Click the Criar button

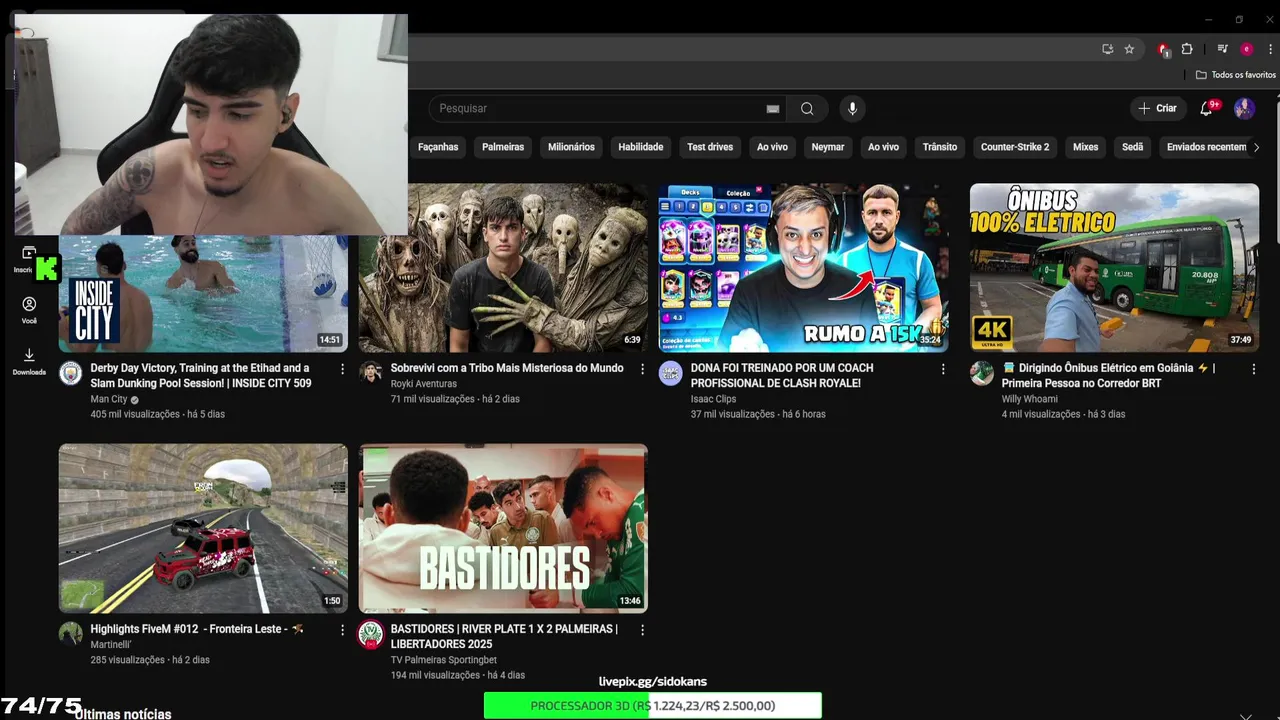(1158, 108)
